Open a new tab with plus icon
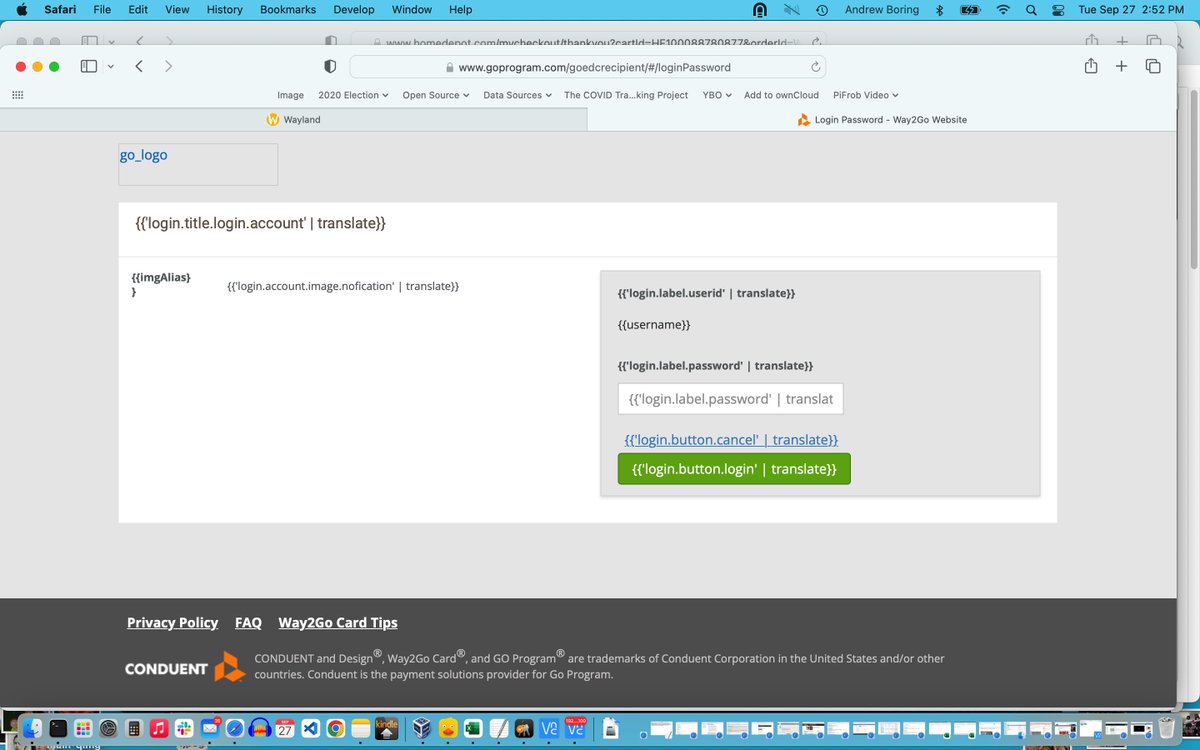Image resolution: width=1200 pixels, height=750 pixels. 1122,67
